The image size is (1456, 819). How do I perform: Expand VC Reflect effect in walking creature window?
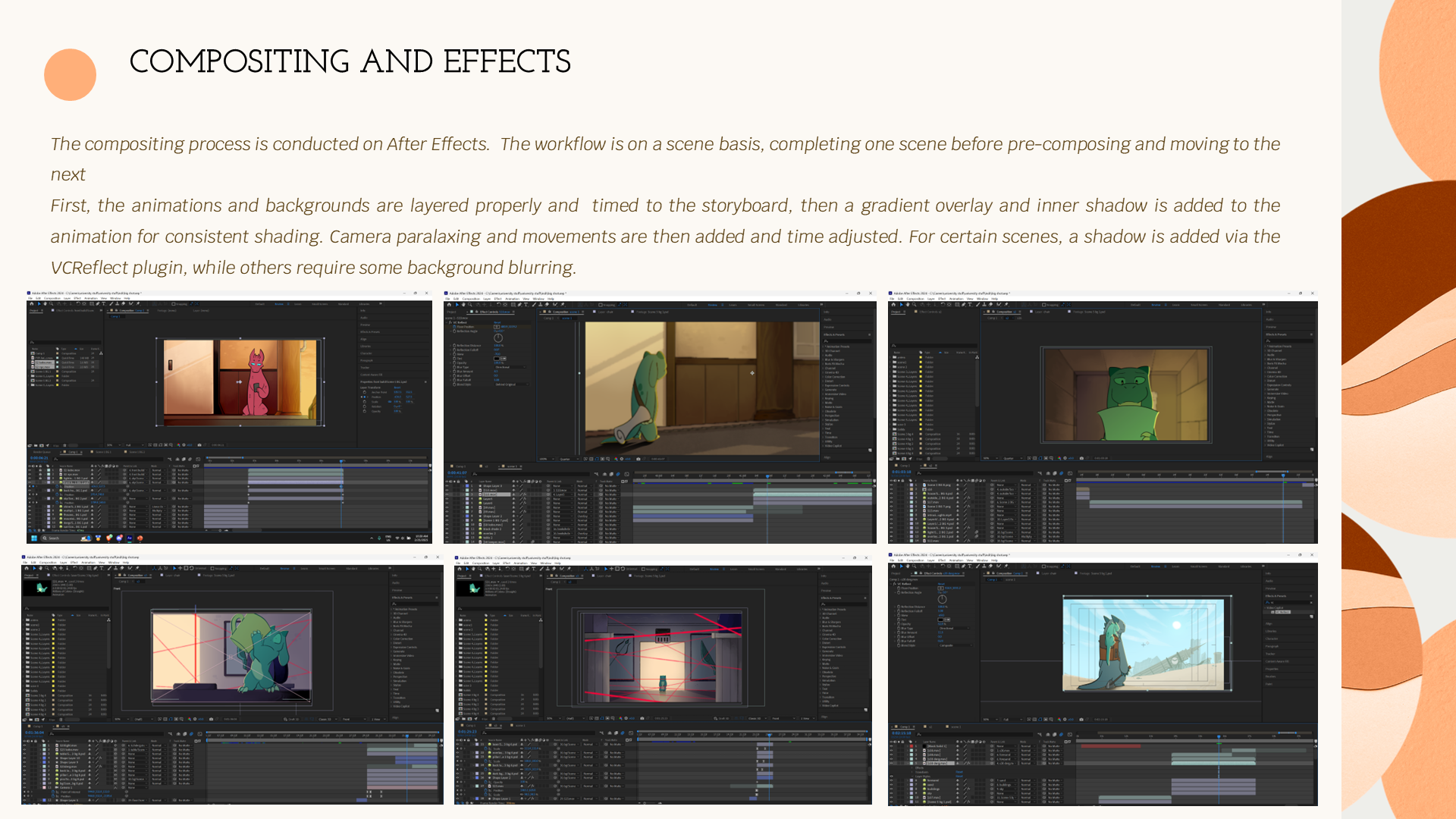pyautogui.click(x=447, y=322)
